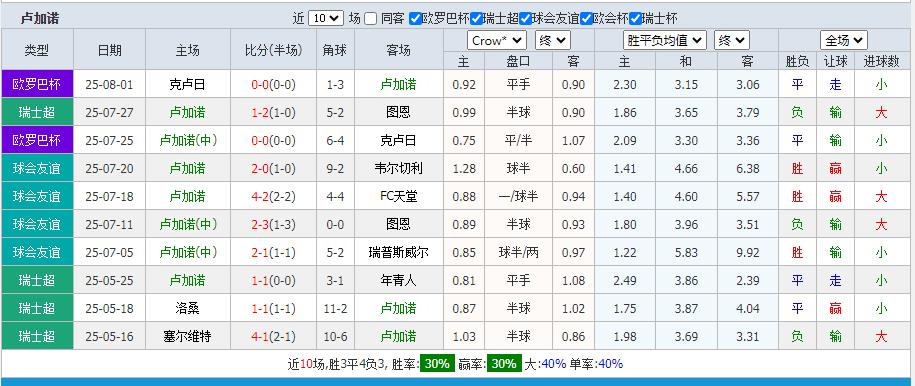The image size is (915, 386).
Task: Click handicap 一/球半 in FC天堂 row
Action: point(518,196)
